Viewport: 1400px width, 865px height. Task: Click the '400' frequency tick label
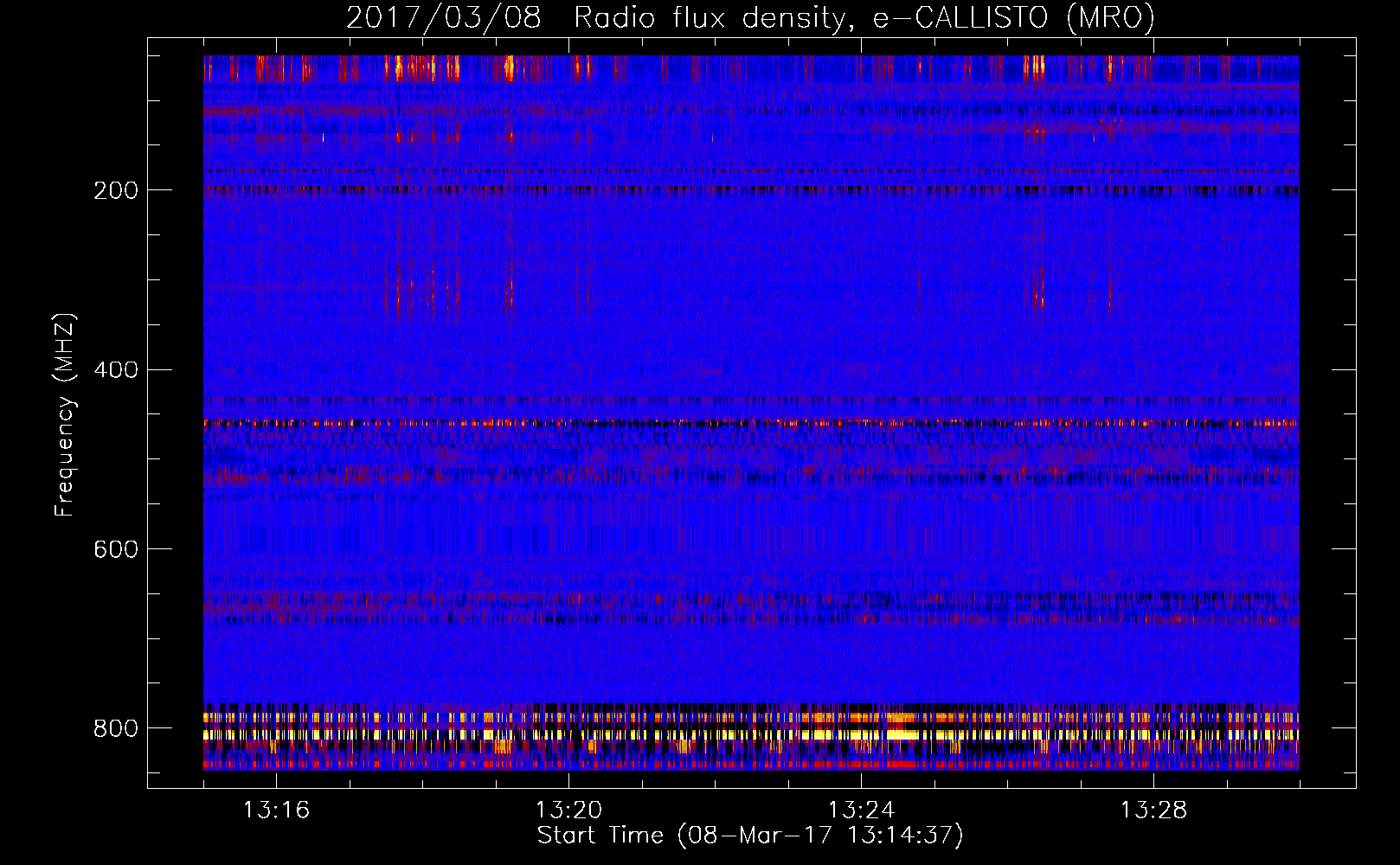(116, 370)
